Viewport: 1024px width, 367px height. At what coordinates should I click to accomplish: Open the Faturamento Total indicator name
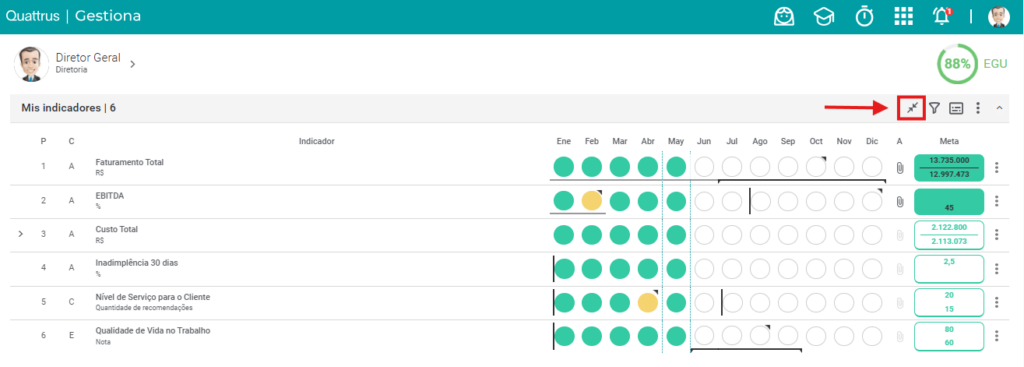[x=129, y=162]
